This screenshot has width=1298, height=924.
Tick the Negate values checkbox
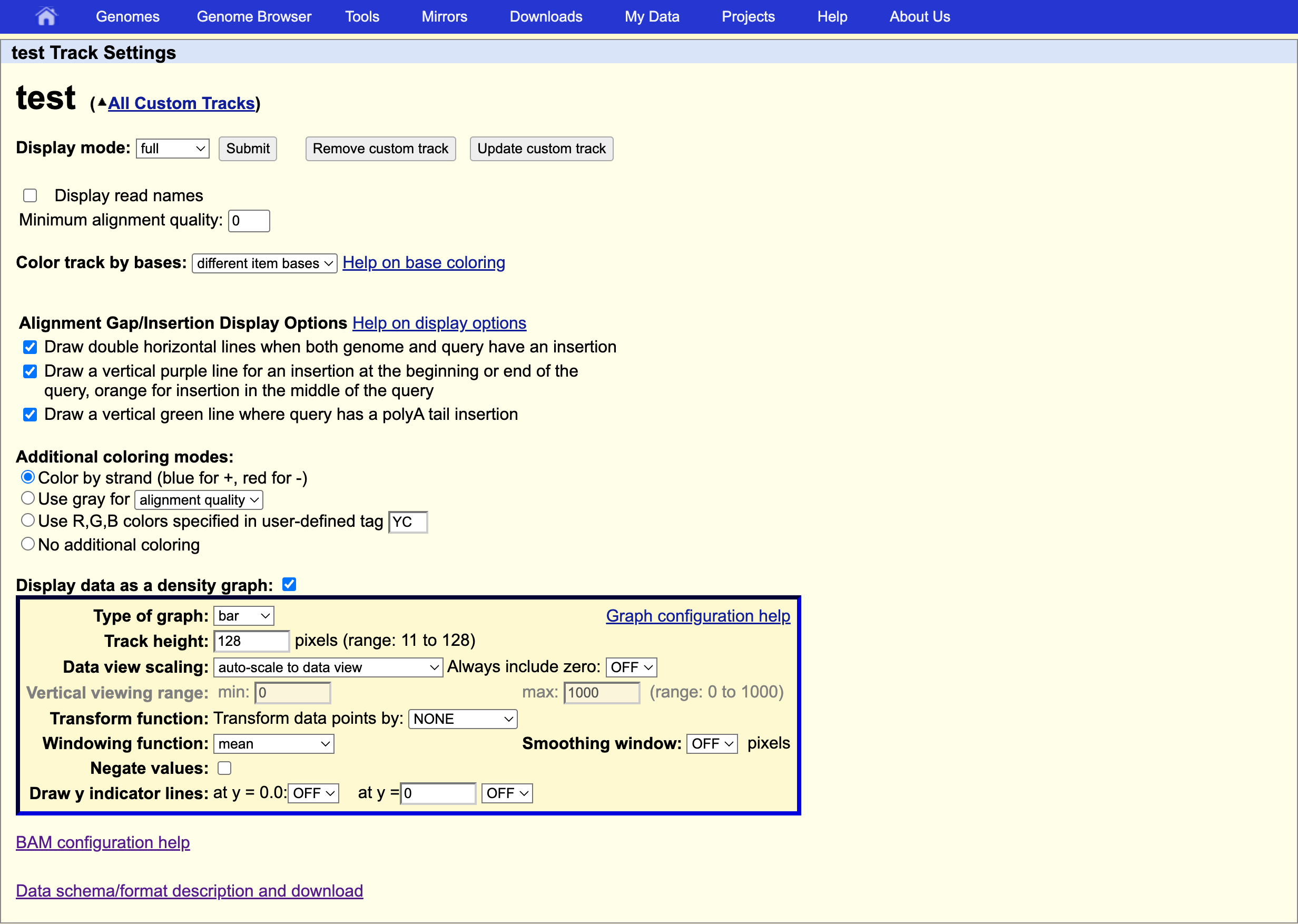[x=225, y=768]
